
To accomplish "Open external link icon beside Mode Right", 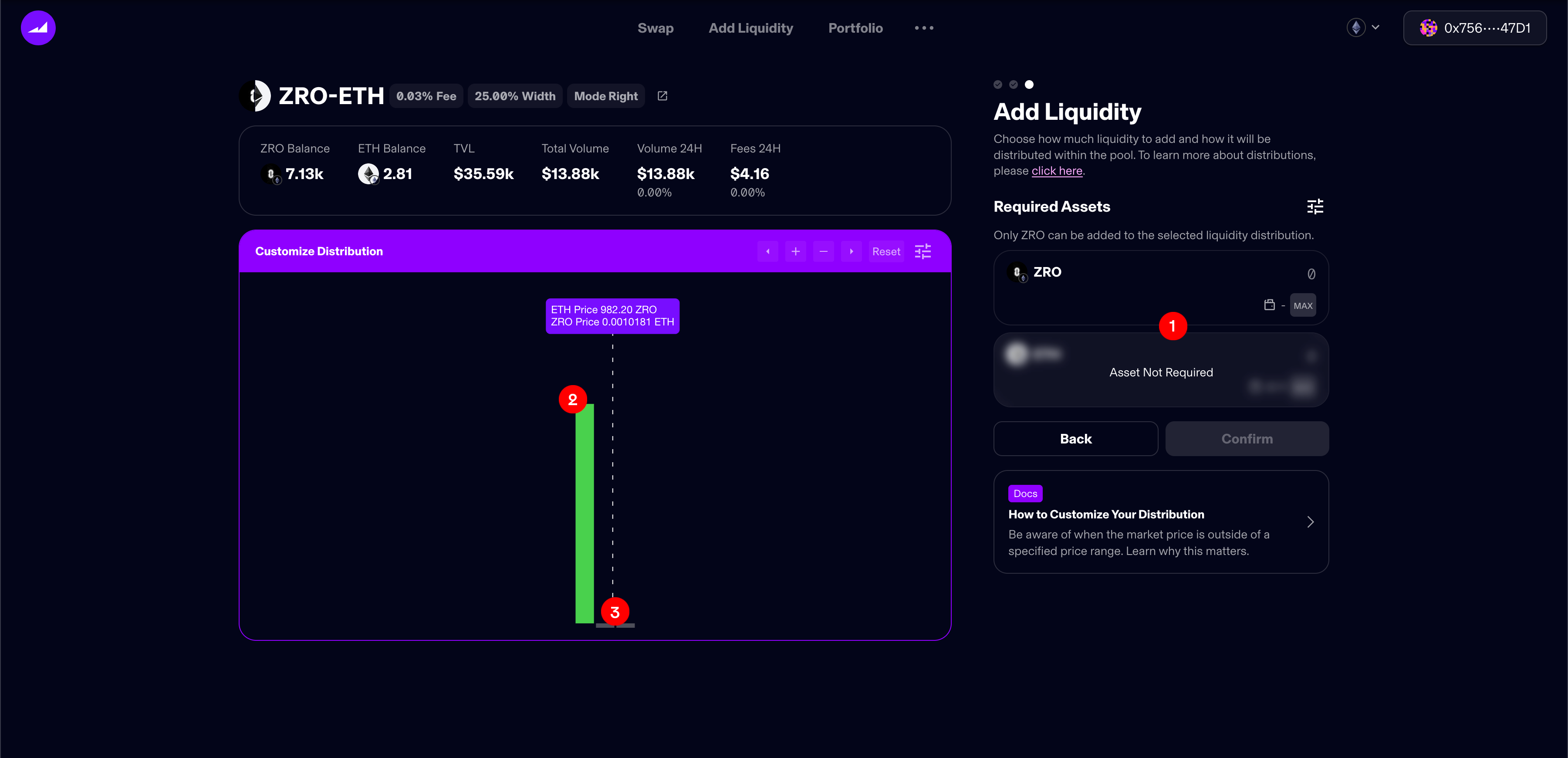I will (662, 96).
